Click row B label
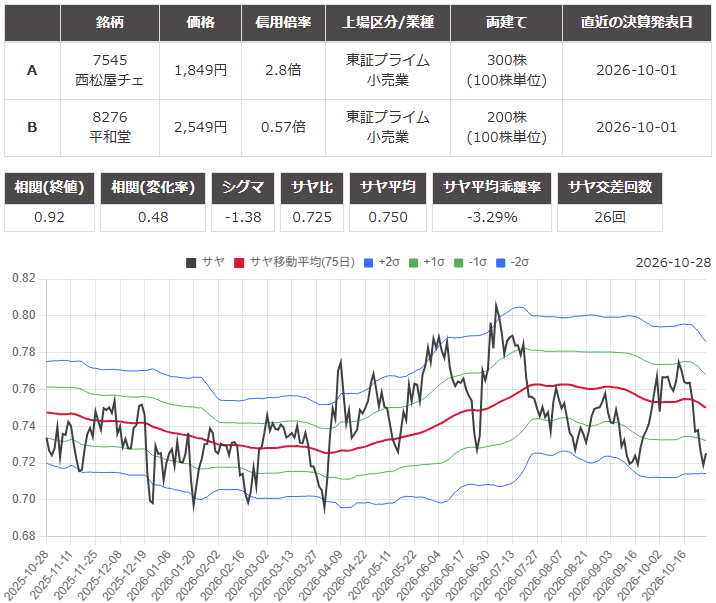 (x=32, y=127)
